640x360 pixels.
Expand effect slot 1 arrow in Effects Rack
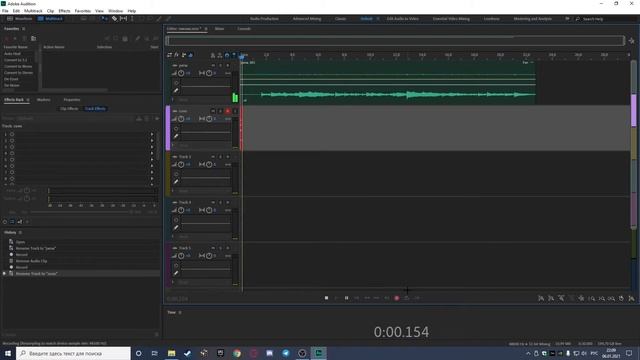coord(152,134)
